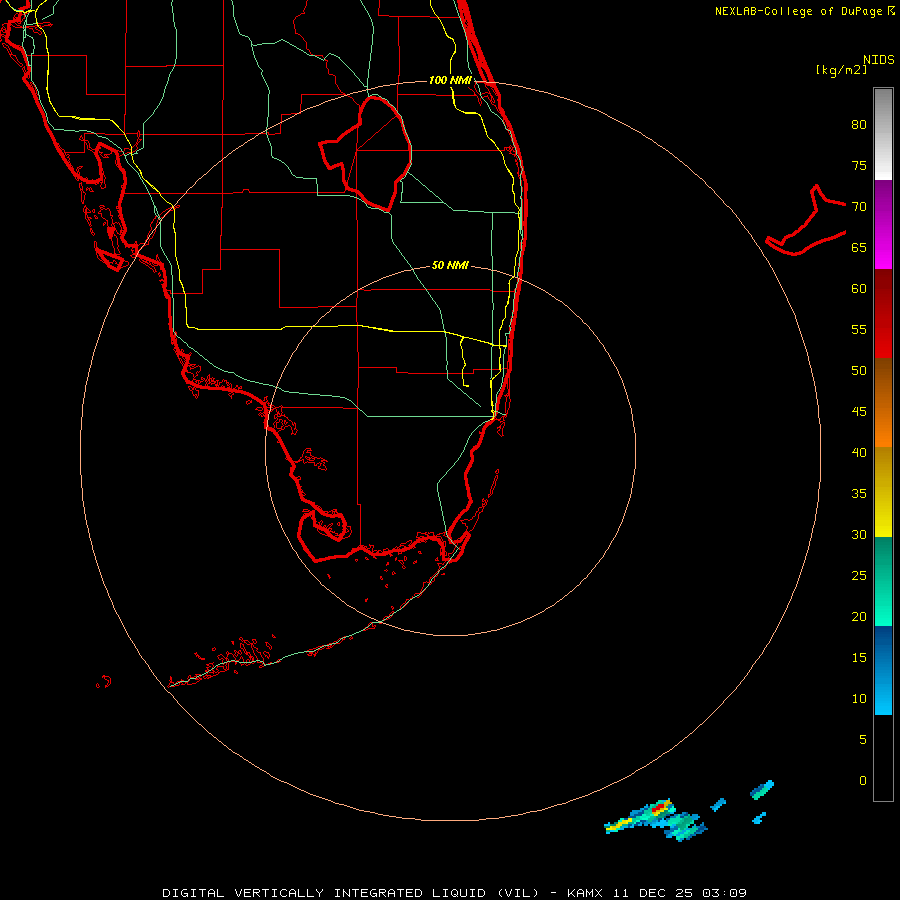Pick the magenta-purple segment of the color bar
Viewport: 900px width, 900px height.
883,224
